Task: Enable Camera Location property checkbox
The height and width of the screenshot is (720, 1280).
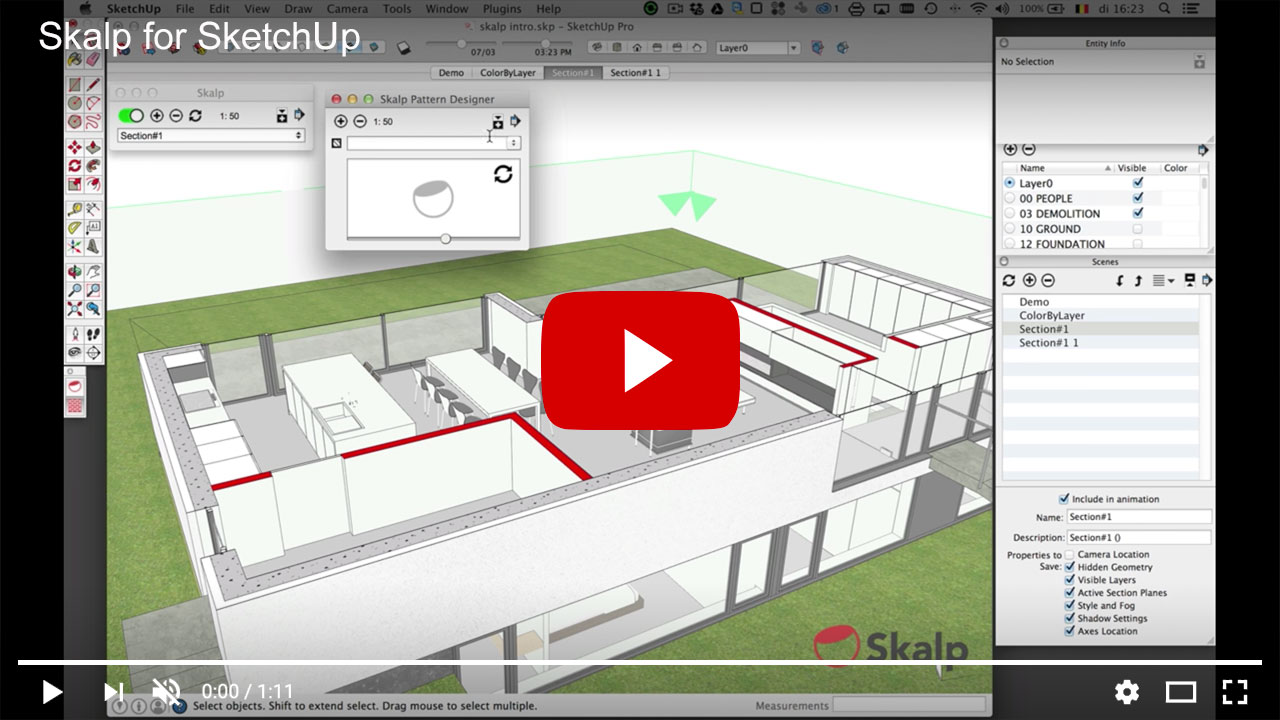Action: point(1070,554)
